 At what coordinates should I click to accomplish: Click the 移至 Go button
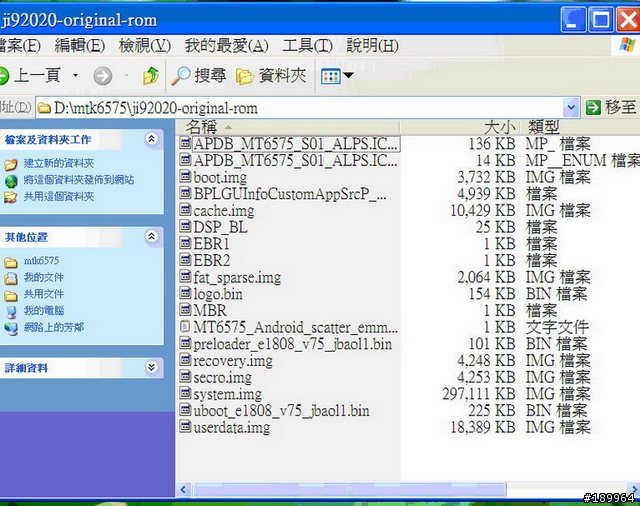click(x=611, y=108)
